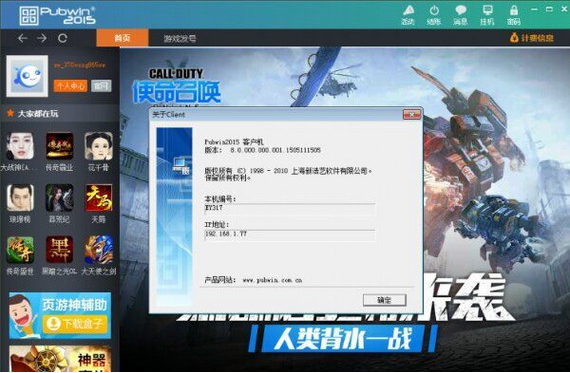Viewport: 570px width, 373px height.
Task: Click the orange 个人中心 button
Action: [x=71, y=86]
